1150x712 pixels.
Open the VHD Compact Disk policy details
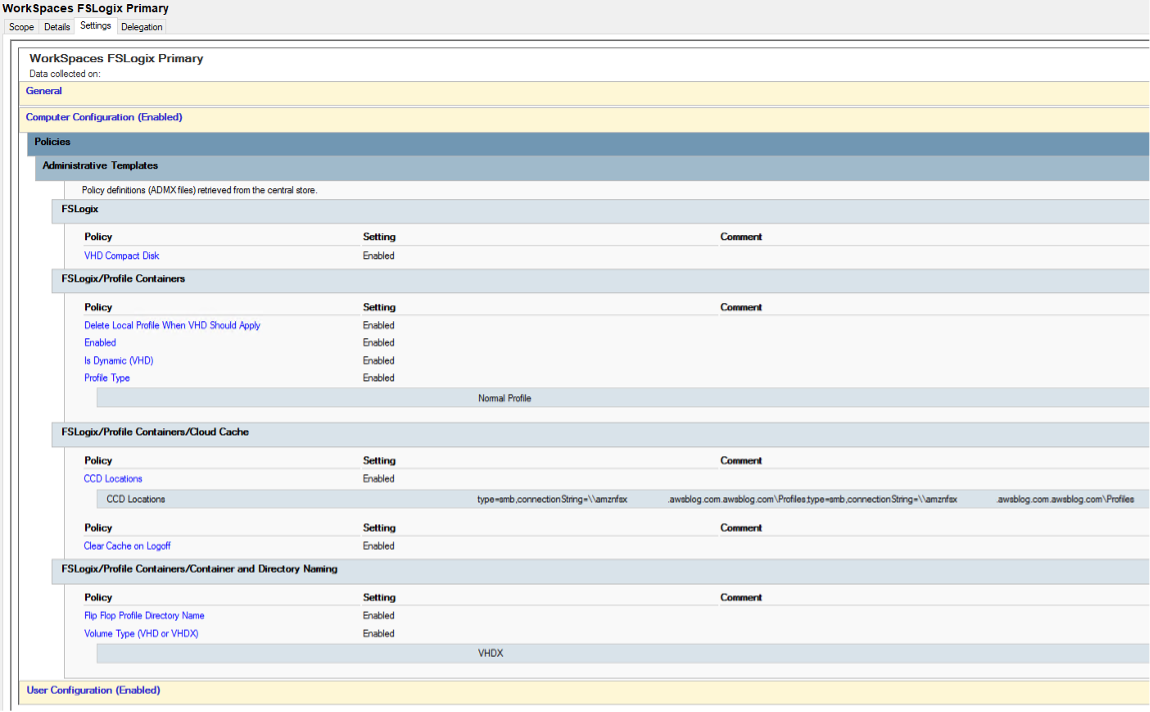pos(121,255)
